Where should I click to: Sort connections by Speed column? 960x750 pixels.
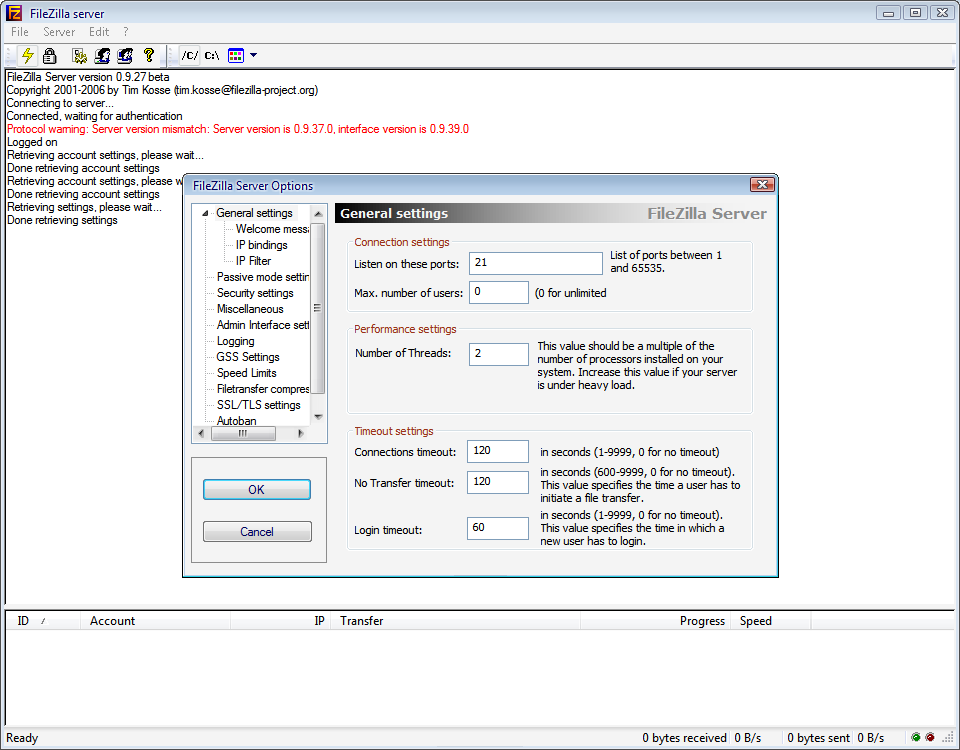771,621
